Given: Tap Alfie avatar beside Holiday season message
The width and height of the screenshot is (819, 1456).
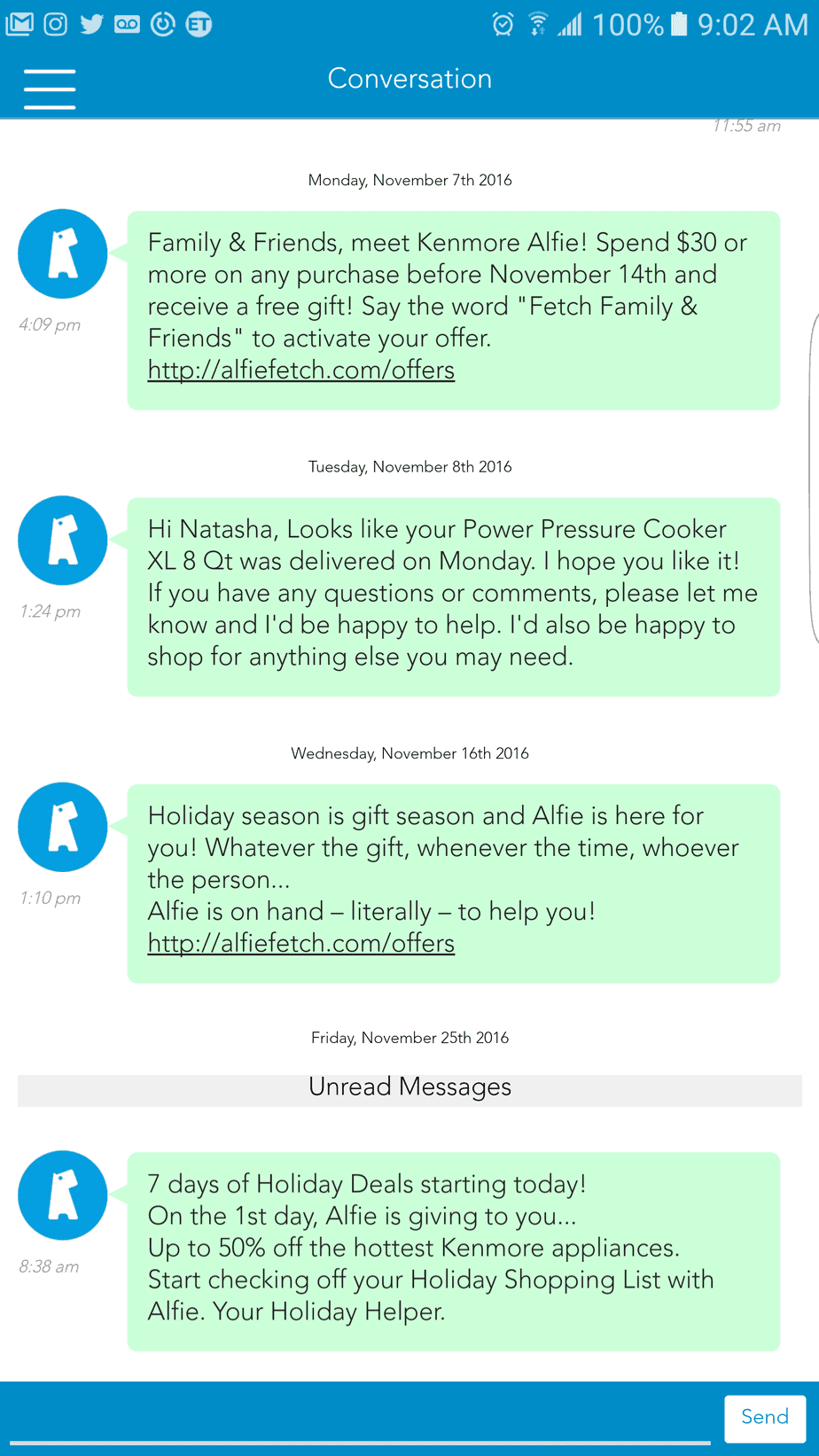Looking at the screenshot, I should click(x=63, y=827).
